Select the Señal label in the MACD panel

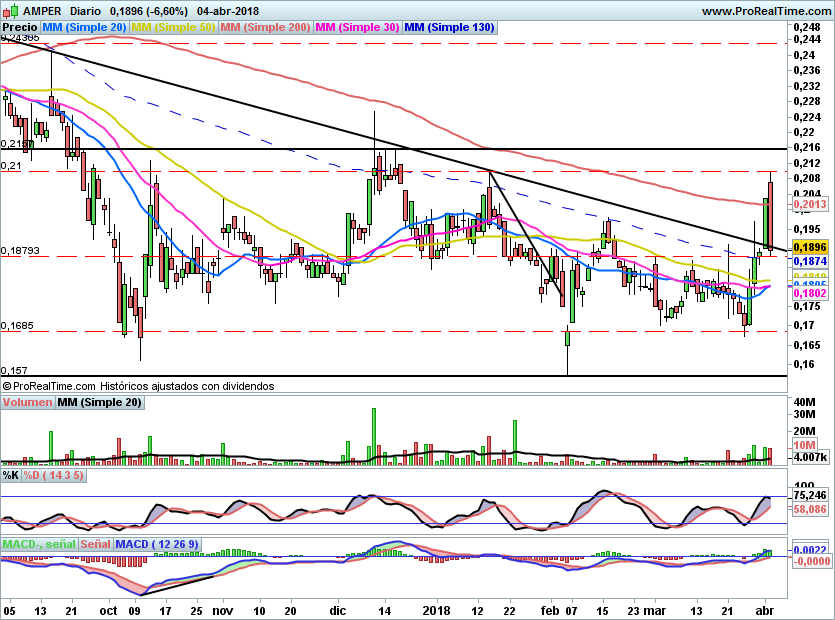click(x=95, y=544)
